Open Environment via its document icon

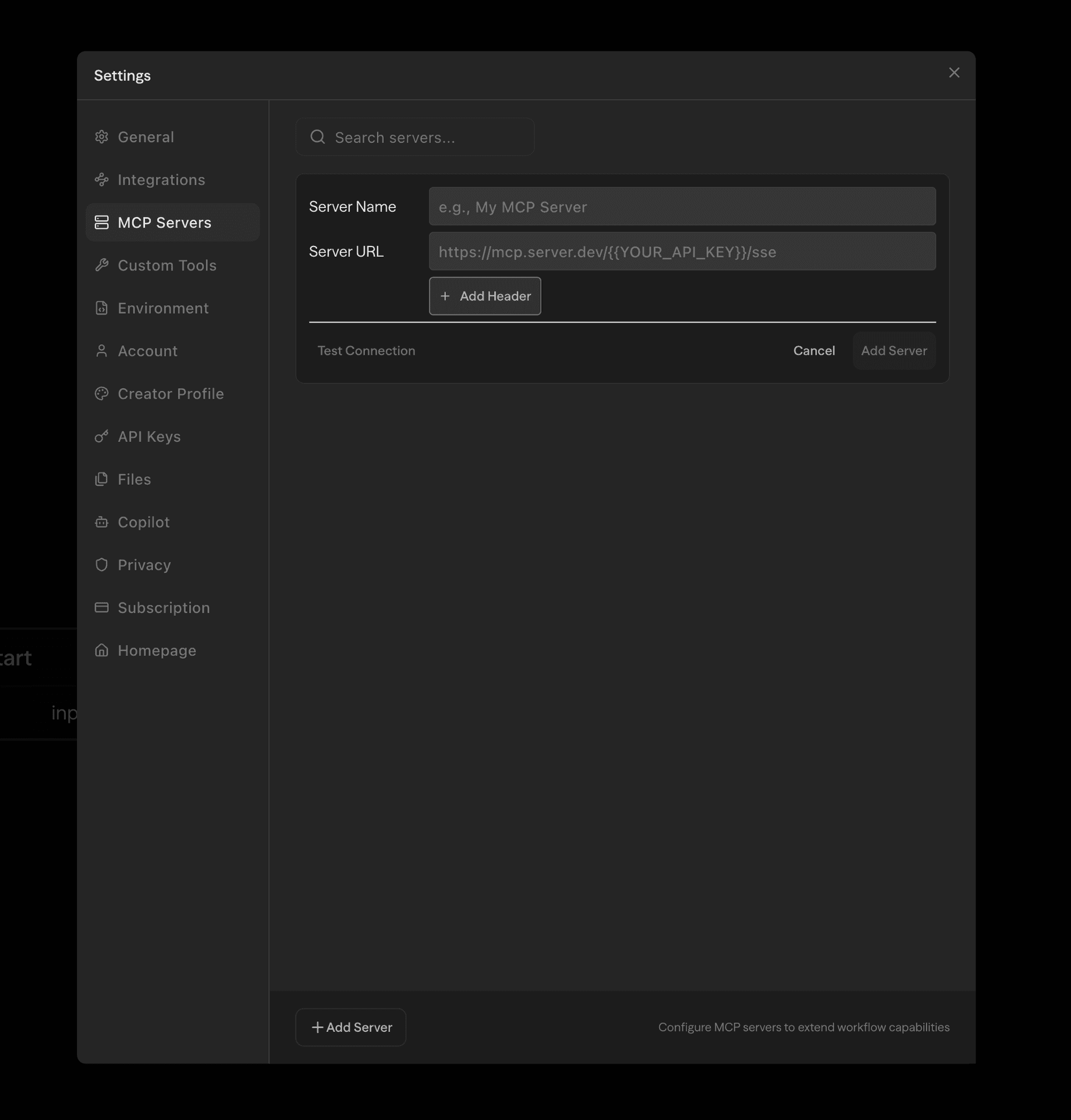(102, 308)
